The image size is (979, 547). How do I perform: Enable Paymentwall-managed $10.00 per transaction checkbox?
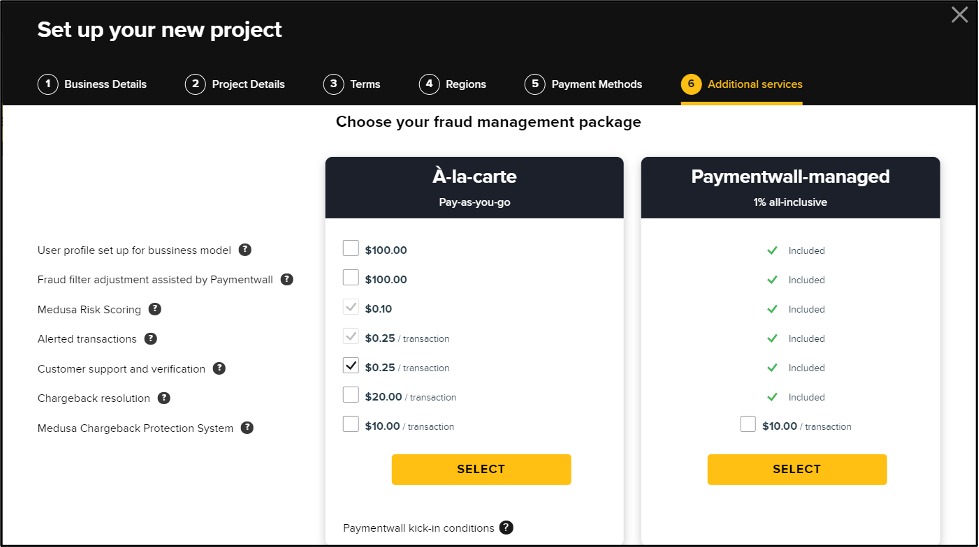click(748, 424)
